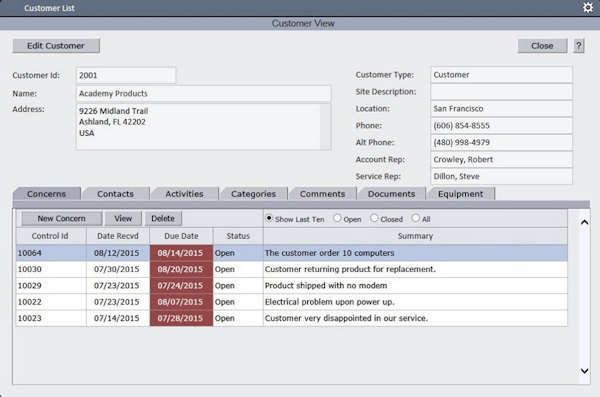Select concern row 10023
The width and height of the screenshot is (600, 397).
click(x=292, y=318)
